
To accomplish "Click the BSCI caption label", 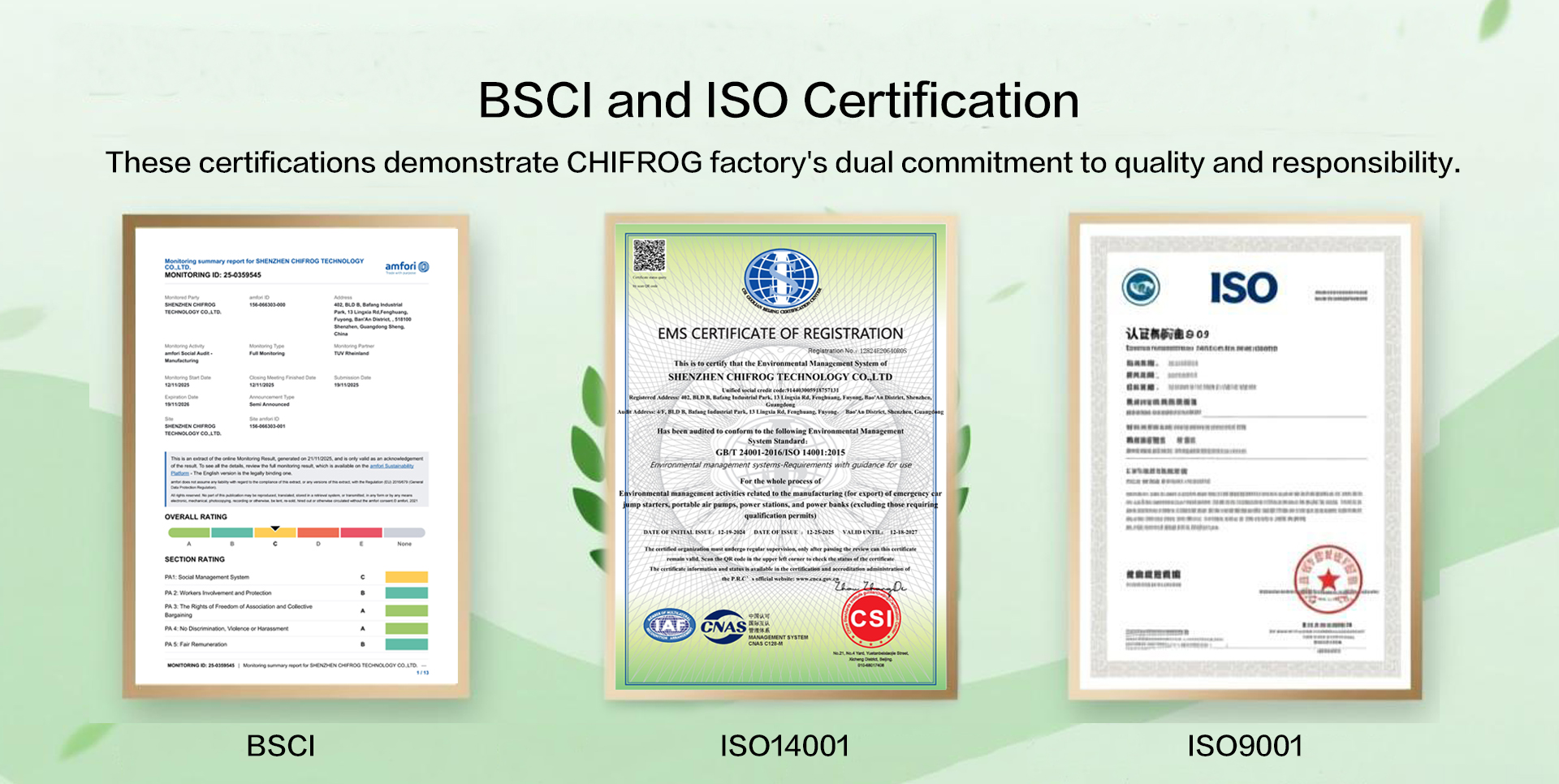I will click(281, 746).
